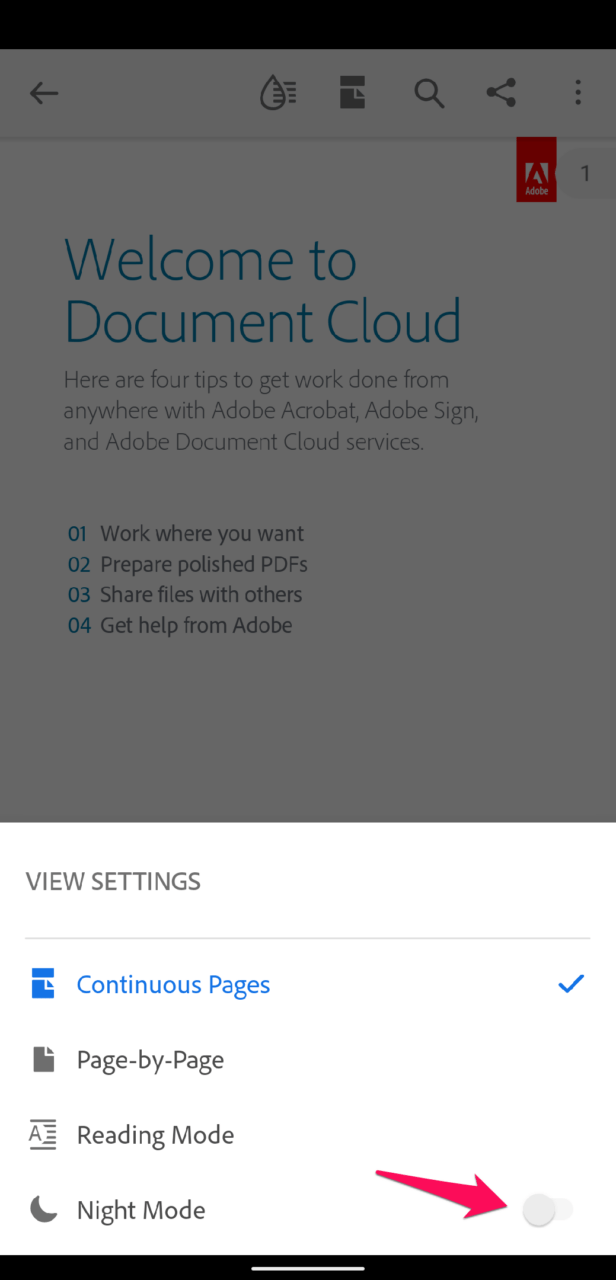Select the Continuous Pages viewing option
616x1280 pixels.
(173, 984)
